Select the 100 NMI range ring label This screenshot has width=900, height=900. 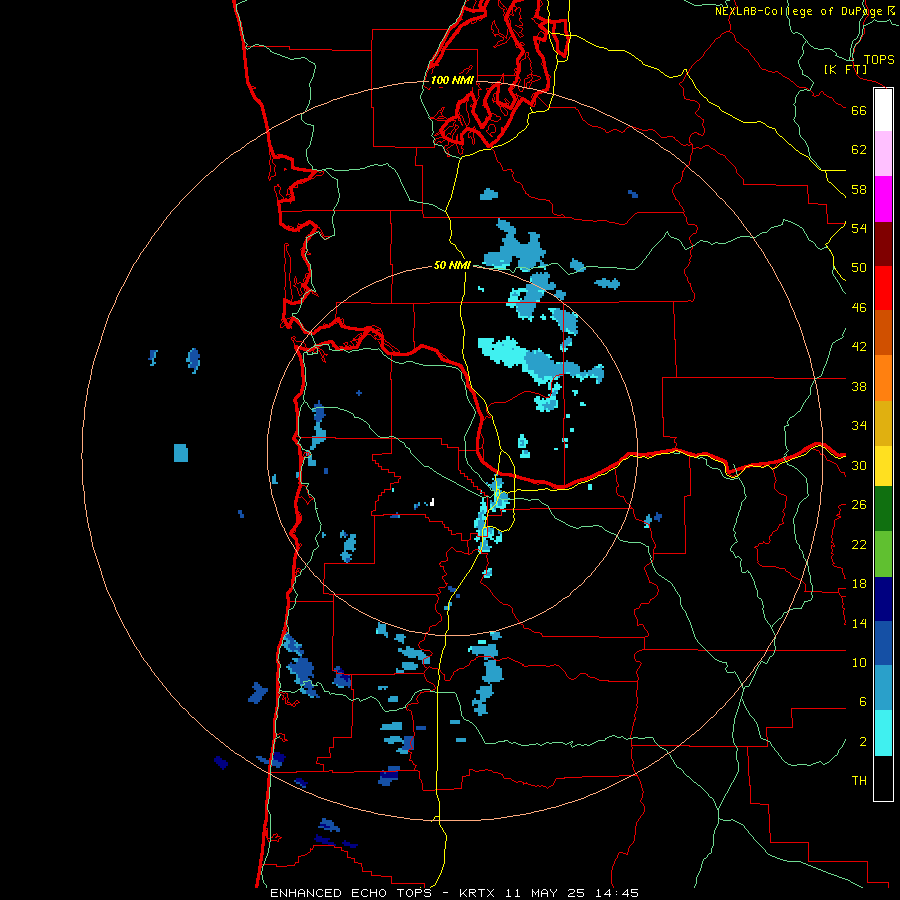pyautogui.click(x=452, y=80)
